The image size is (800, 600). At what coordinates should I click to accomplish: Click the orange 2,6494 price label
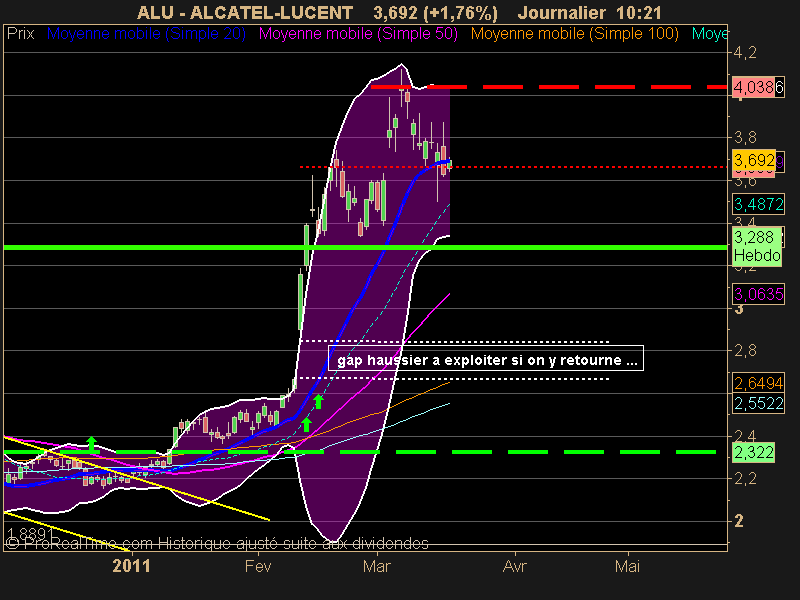[x=758, y=383]
